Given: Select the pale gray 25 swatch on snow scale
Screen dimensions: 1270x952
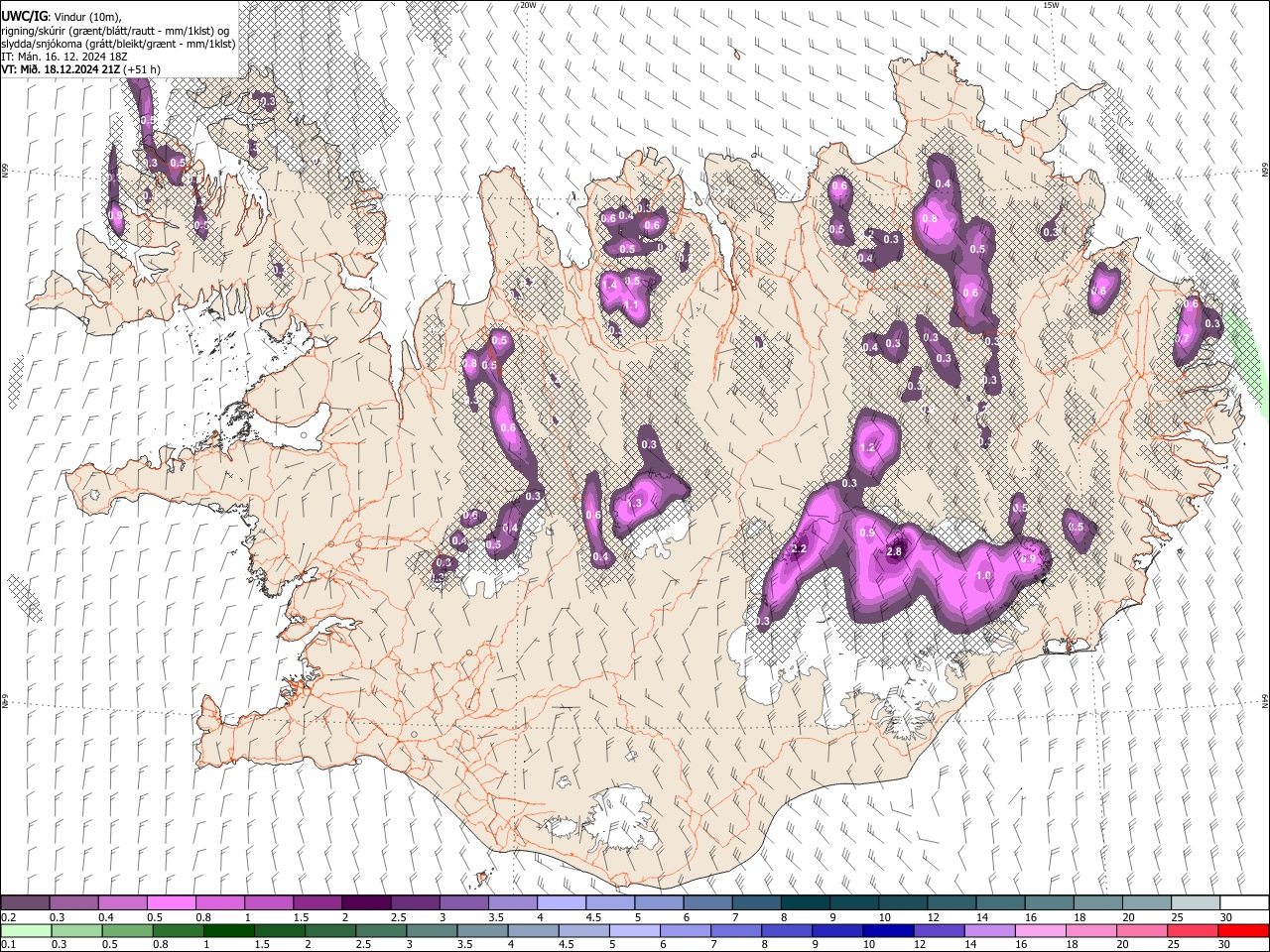Looking at the screenshot, I should [x=1196, y=902].
